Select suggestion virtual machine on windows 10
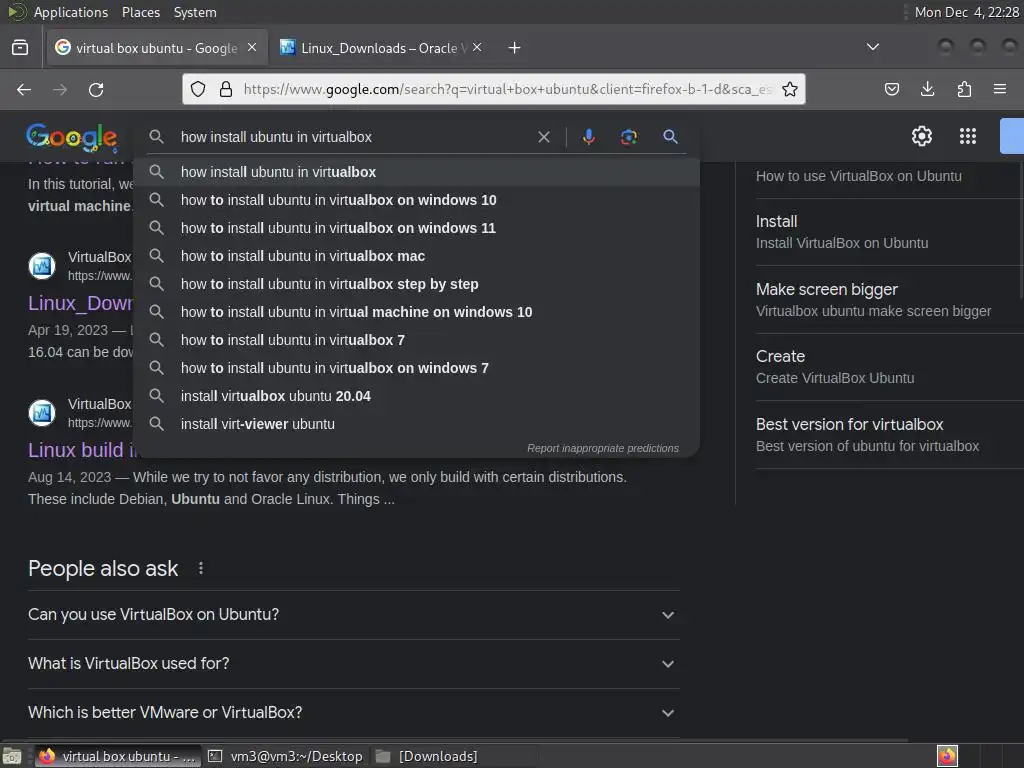 point(416,313)
